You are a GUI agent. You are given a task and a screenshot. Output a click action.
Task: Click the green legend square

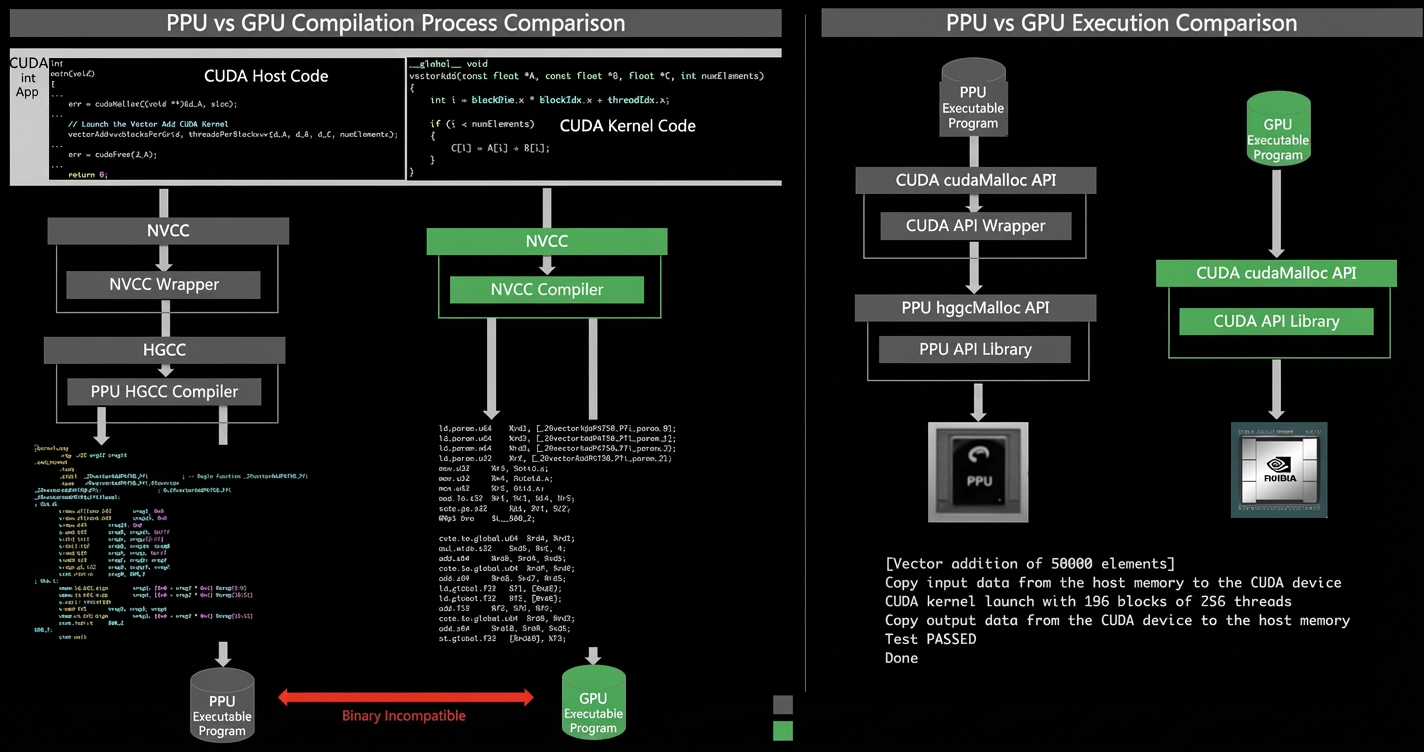coord(783,731)
